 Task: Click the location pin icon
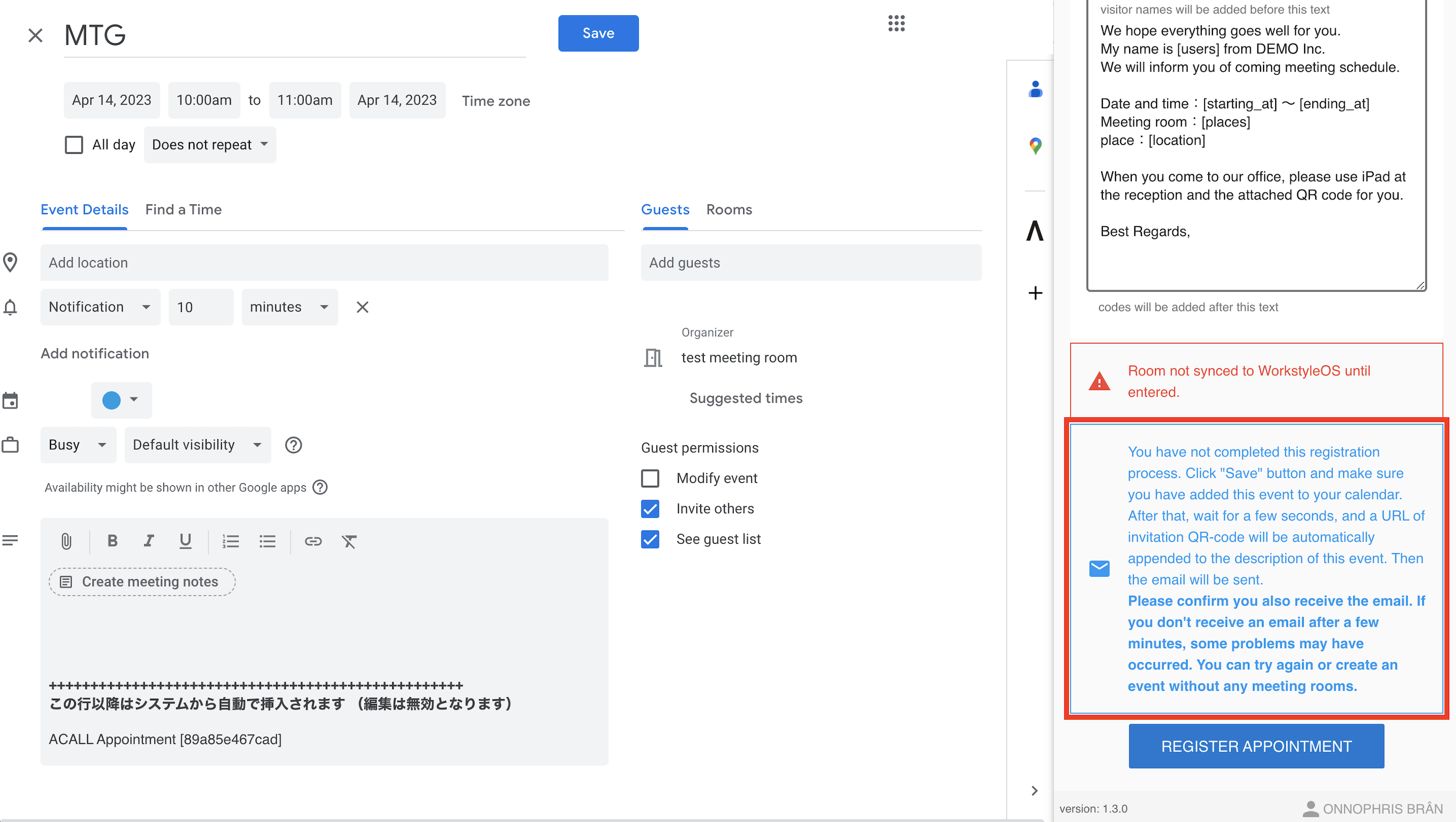(9, 263)
